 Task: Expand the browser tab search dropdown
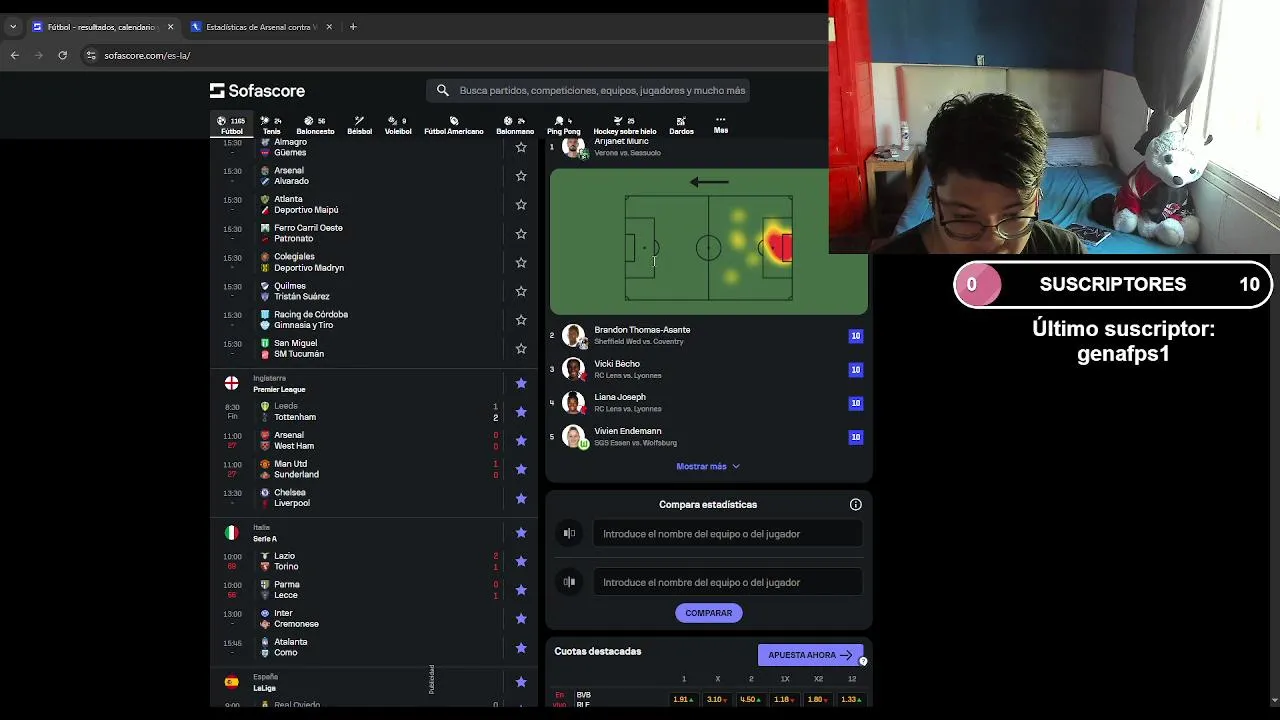(12, 27)
